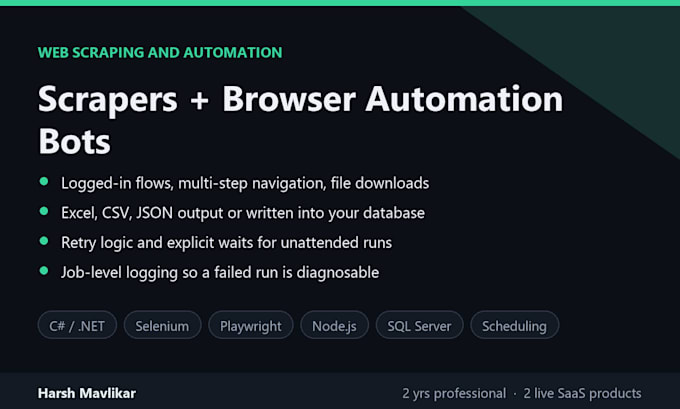Click the 'Scrapers + Browser Automation Bots' headline

(x=300, y=119)
